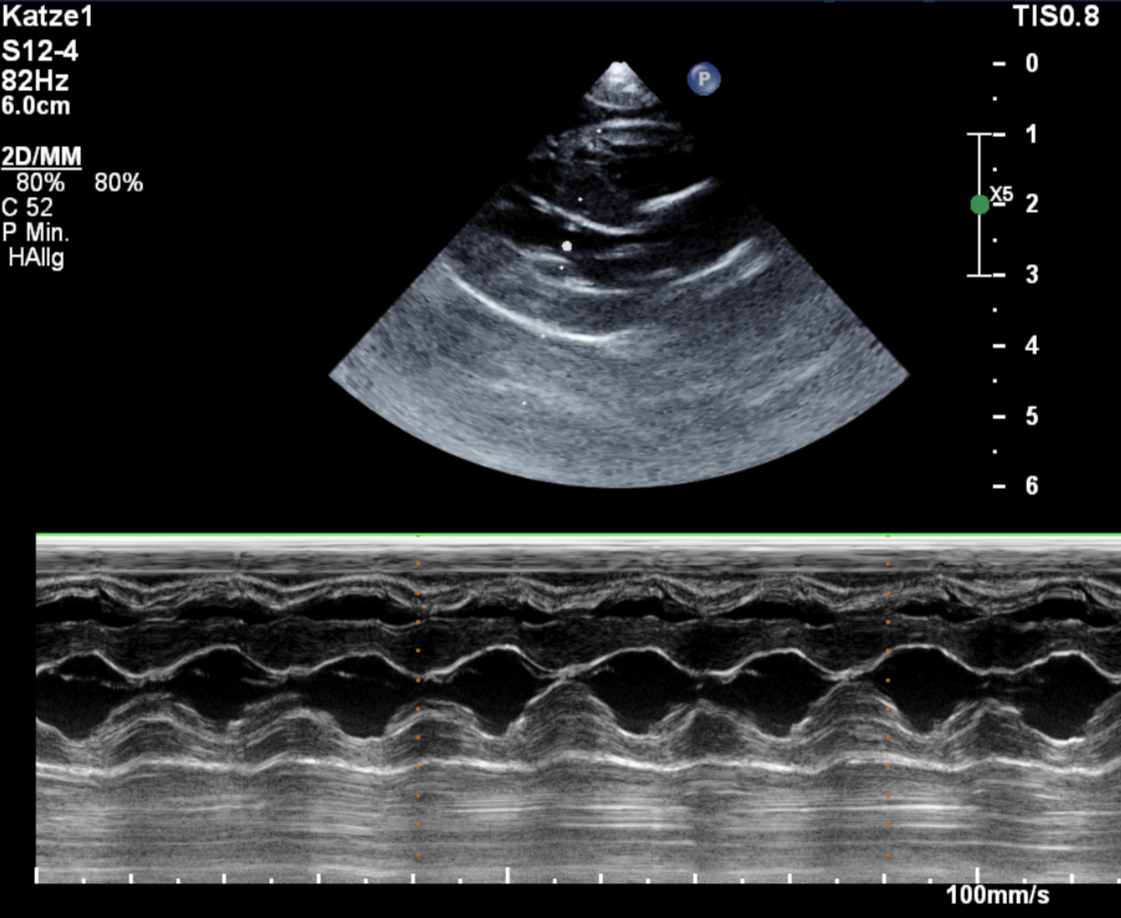1121x918 pixels.
Task: Select the 6.0cm depth readout
Action: coord(36,106)
